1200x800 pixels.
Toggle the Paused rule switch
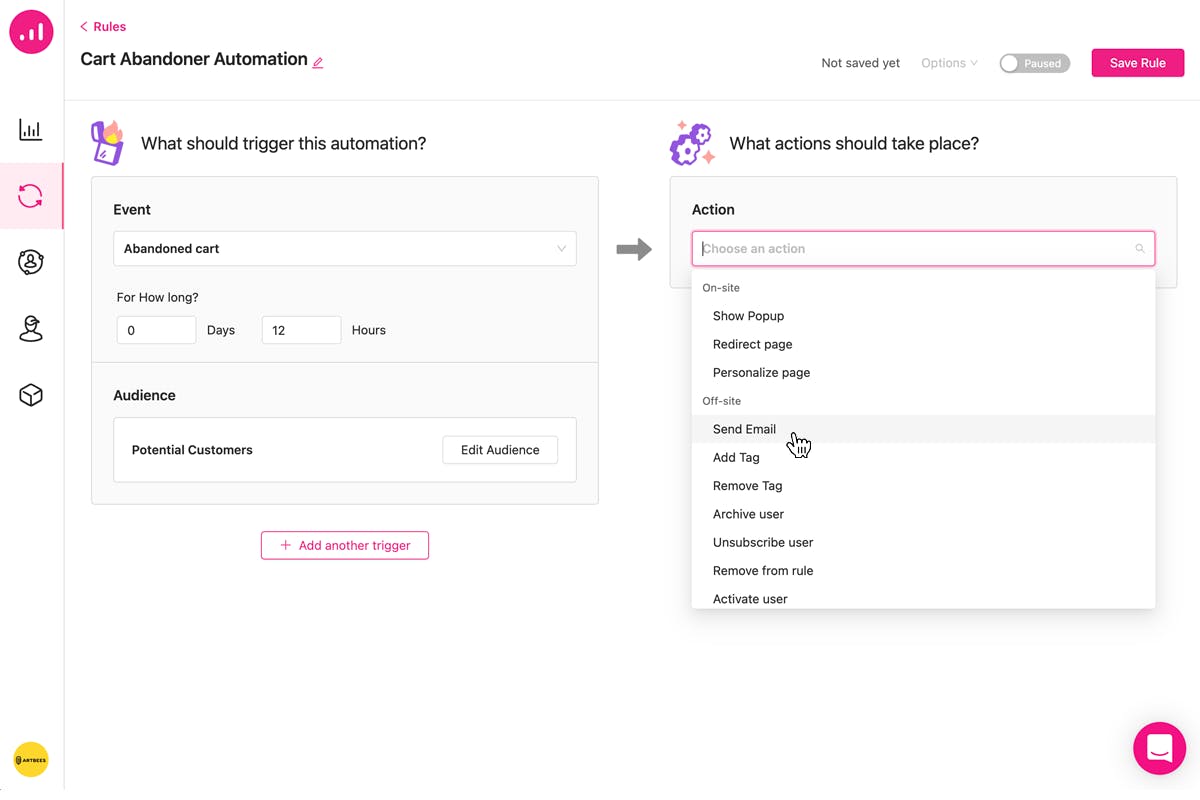point(1034,63)
